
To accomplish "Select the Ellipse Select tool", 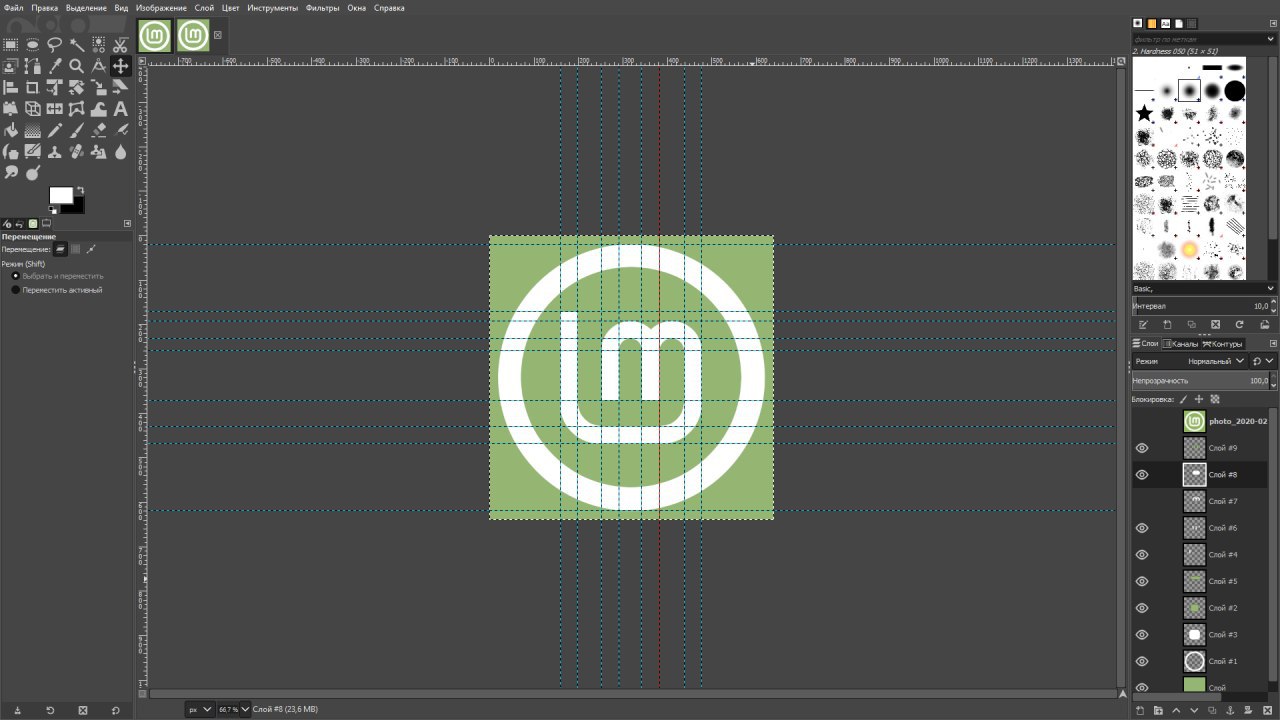I will click(33, 44).
